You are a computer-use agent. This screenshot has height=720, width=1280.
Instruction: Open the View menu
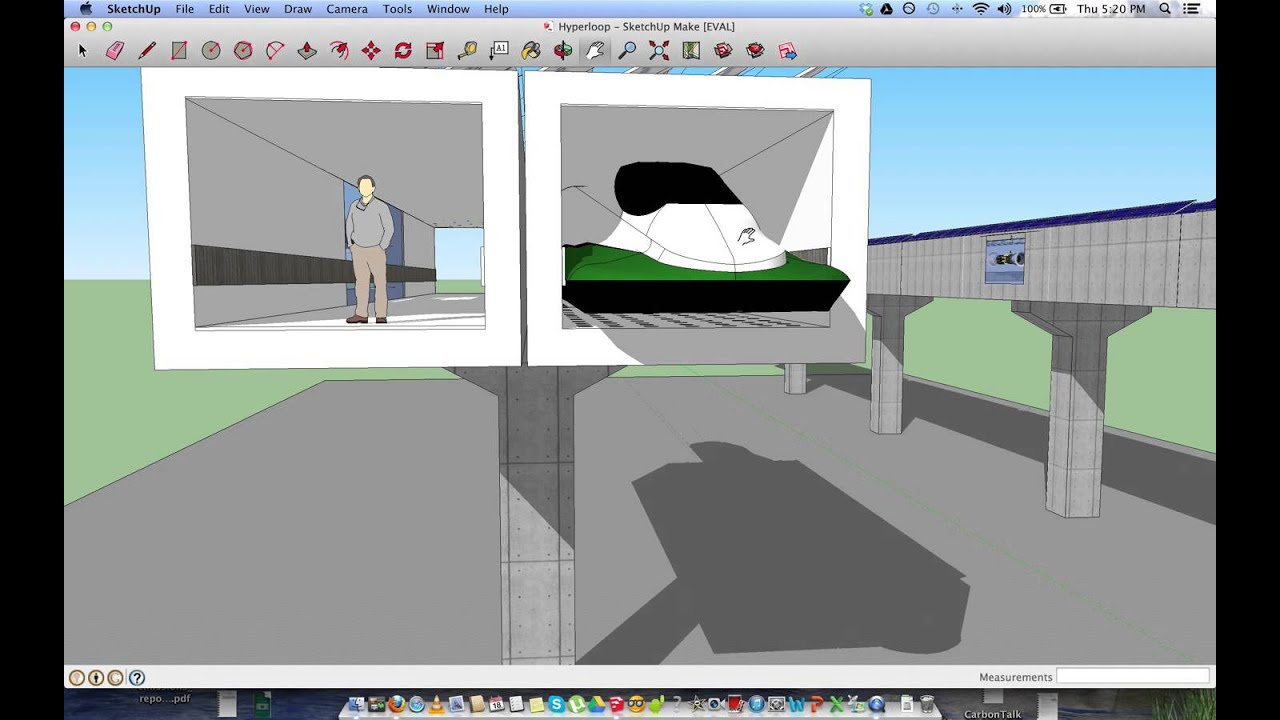[257, 9]
